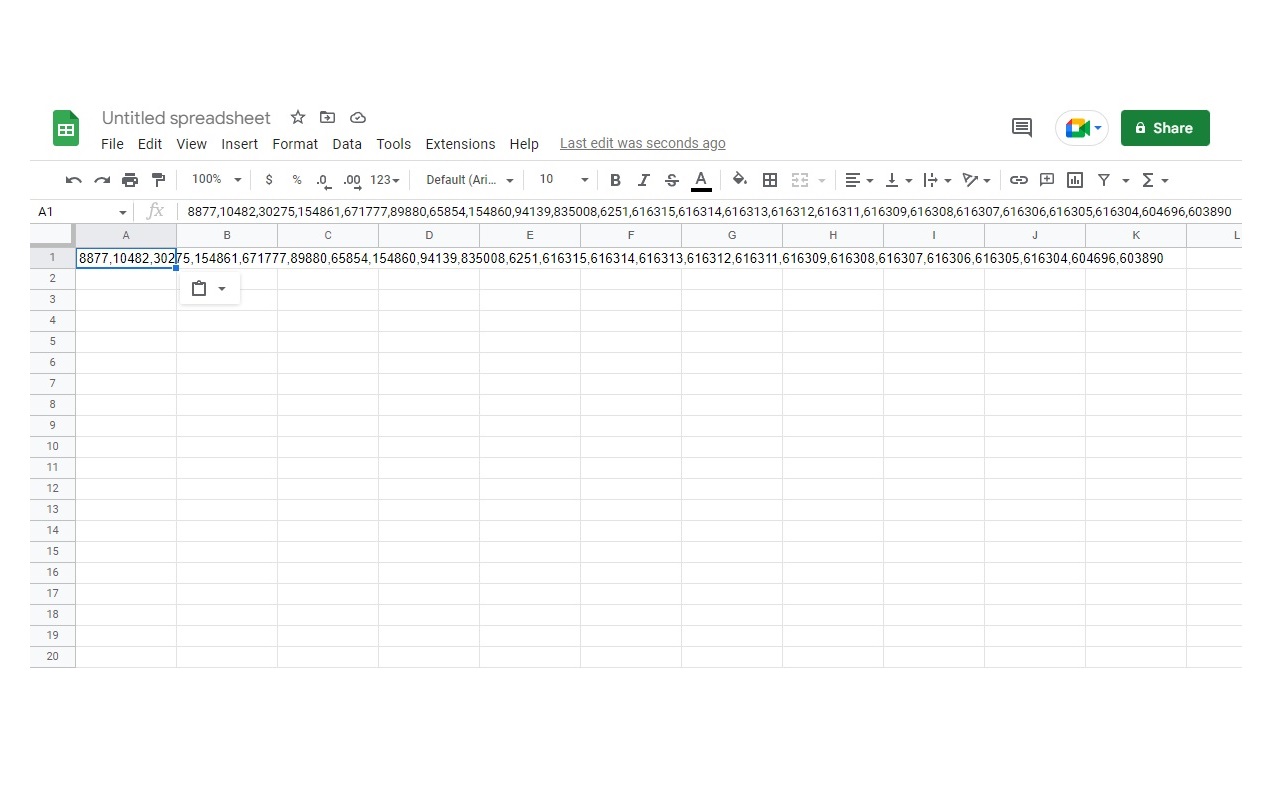Start a call with the Meet icon
Viewport: 1280px width, 800px height.
click(1082, 128)
